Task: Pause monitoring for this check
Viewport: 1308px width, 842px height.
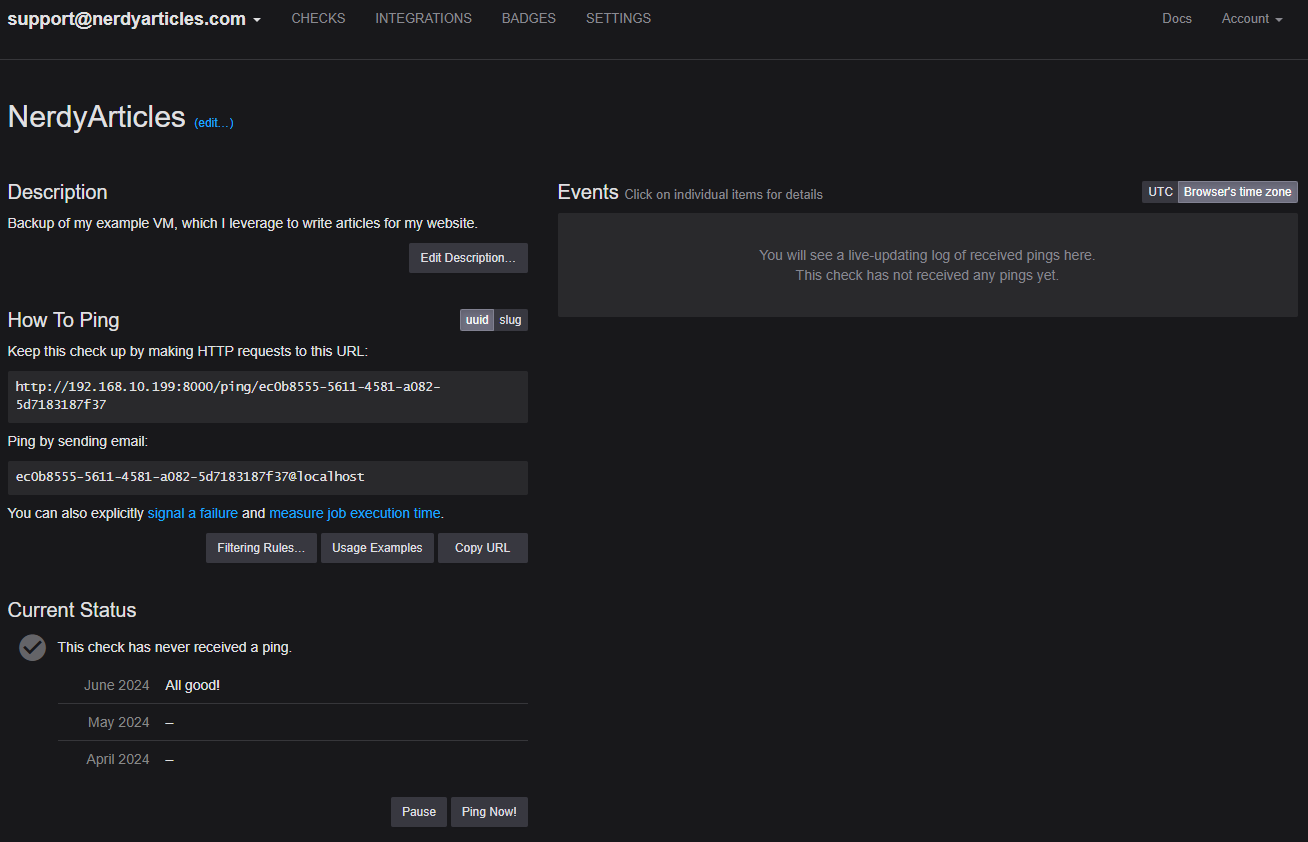Action: [418, 811]
